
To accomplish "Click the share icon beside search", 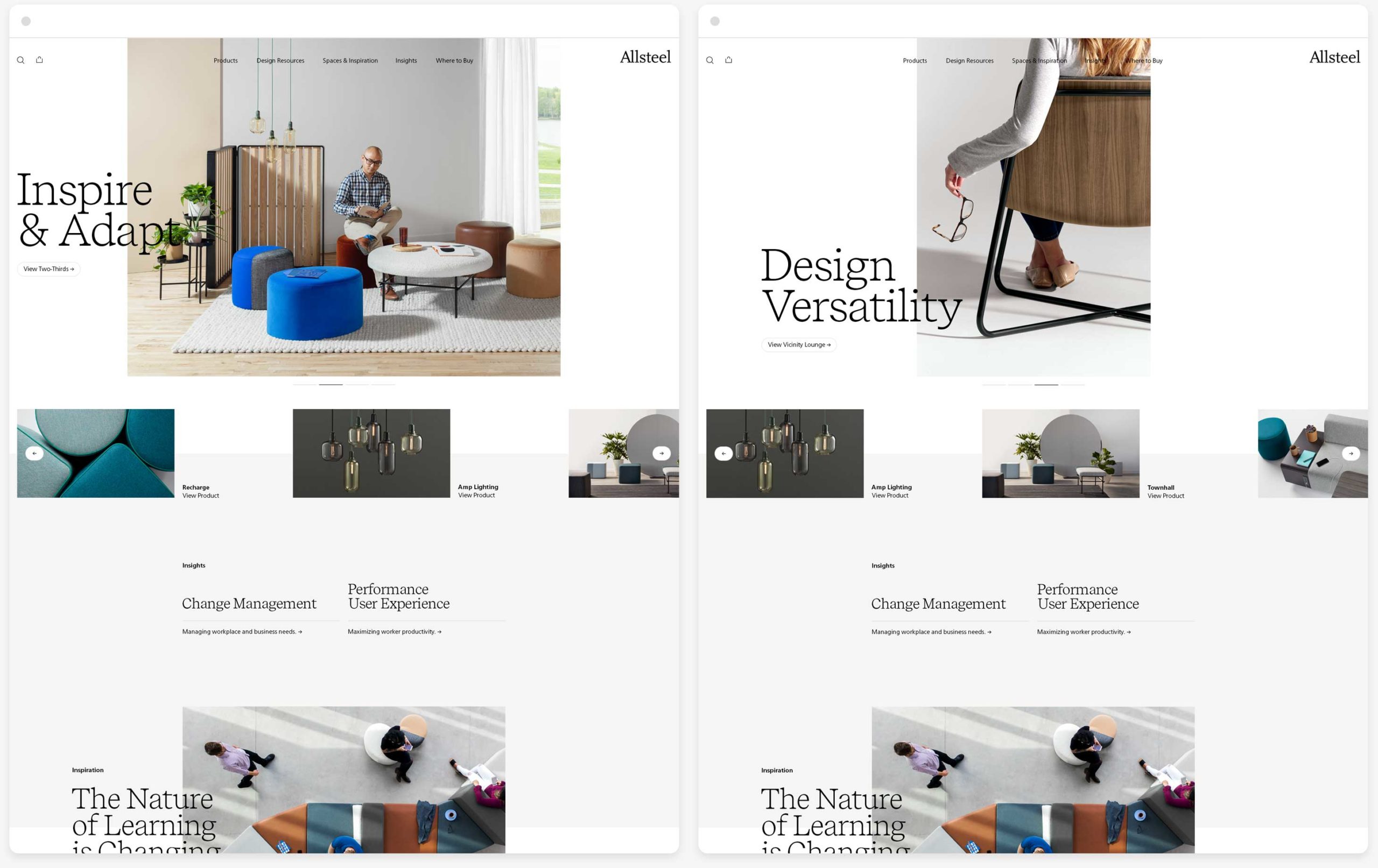I will click(x=39, y=60).
